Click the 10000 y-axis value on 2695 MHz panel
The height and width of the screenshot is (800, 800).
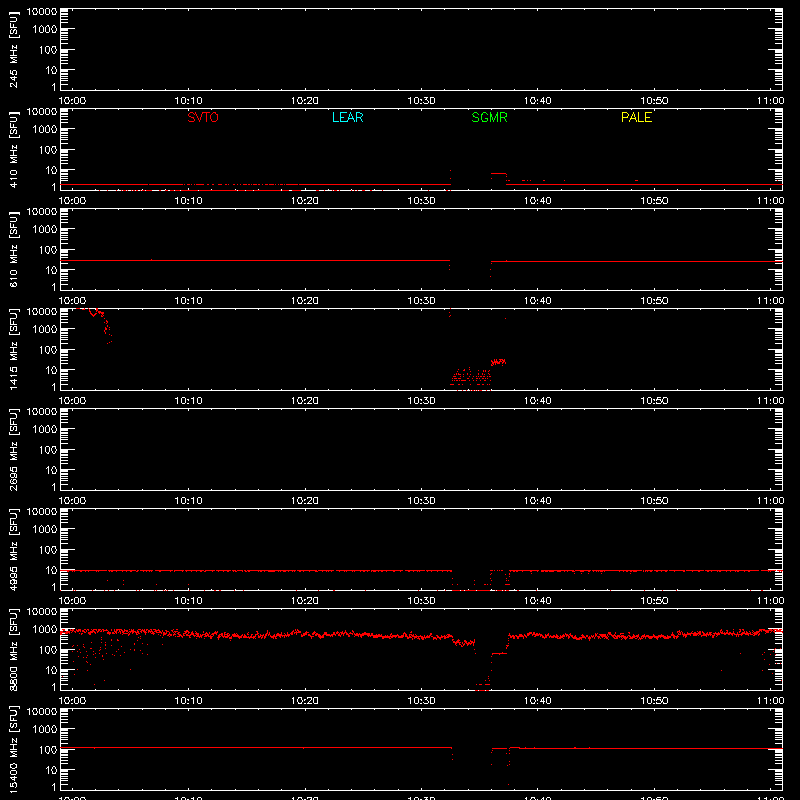42,412
